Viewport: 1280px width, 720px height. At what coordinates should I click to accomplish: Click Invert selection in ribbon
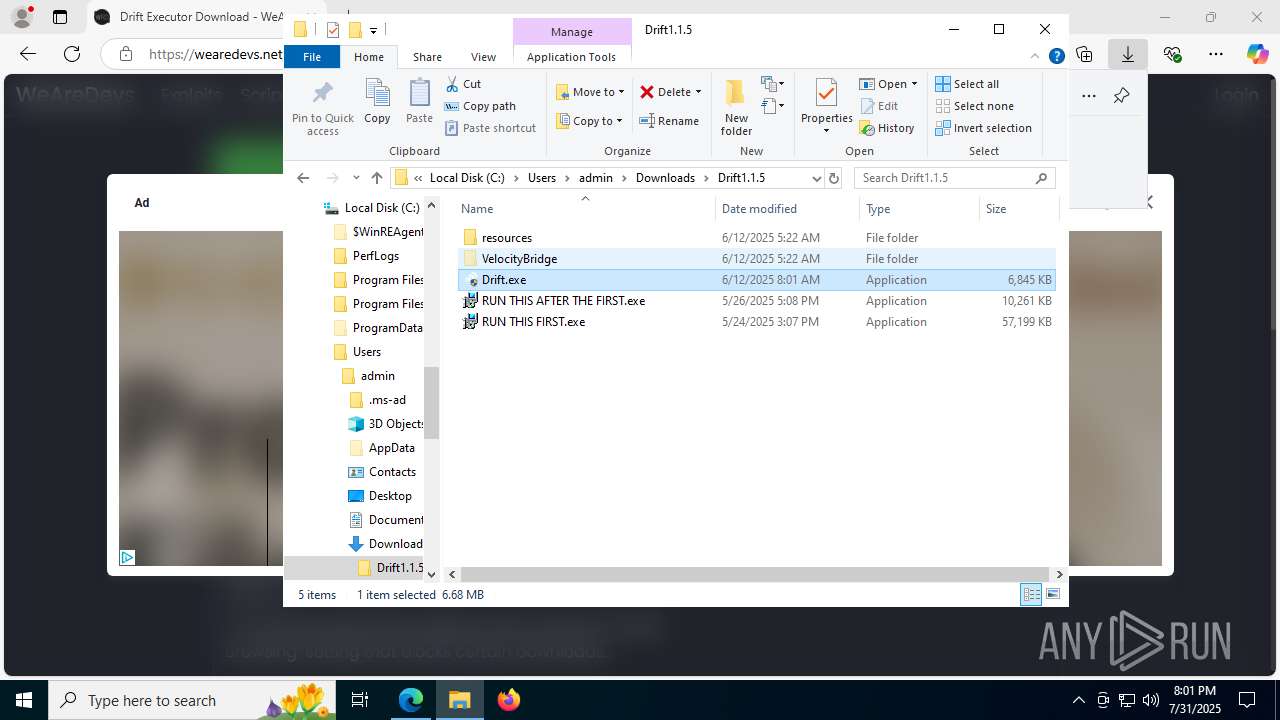pos(983,128)
